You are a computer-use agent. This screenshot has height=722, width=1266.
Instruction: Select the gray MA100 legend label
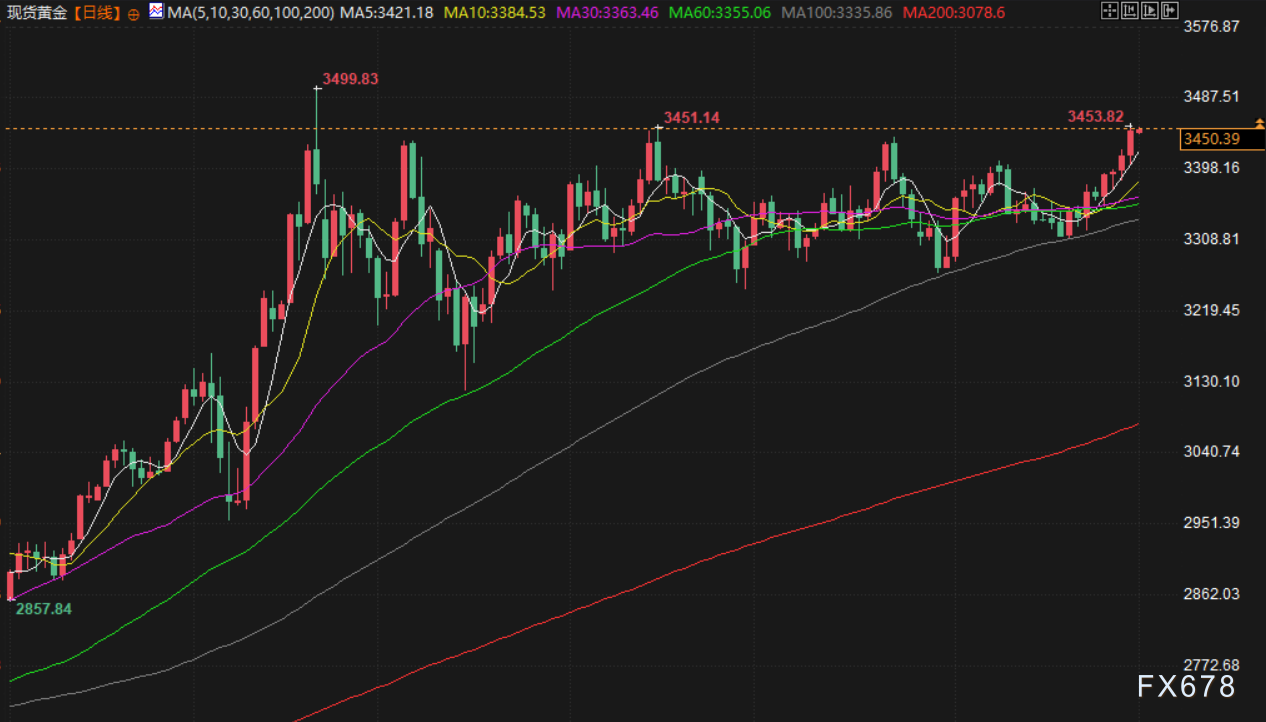837,12
